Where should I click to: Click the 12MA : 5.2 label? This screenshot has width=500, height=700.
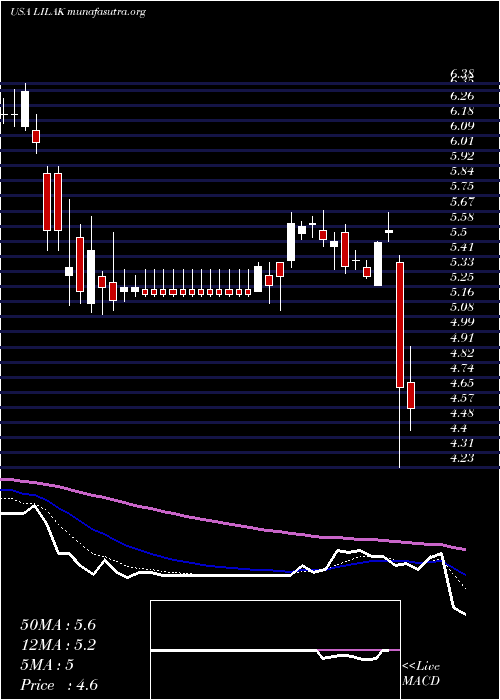click(58, 645)
